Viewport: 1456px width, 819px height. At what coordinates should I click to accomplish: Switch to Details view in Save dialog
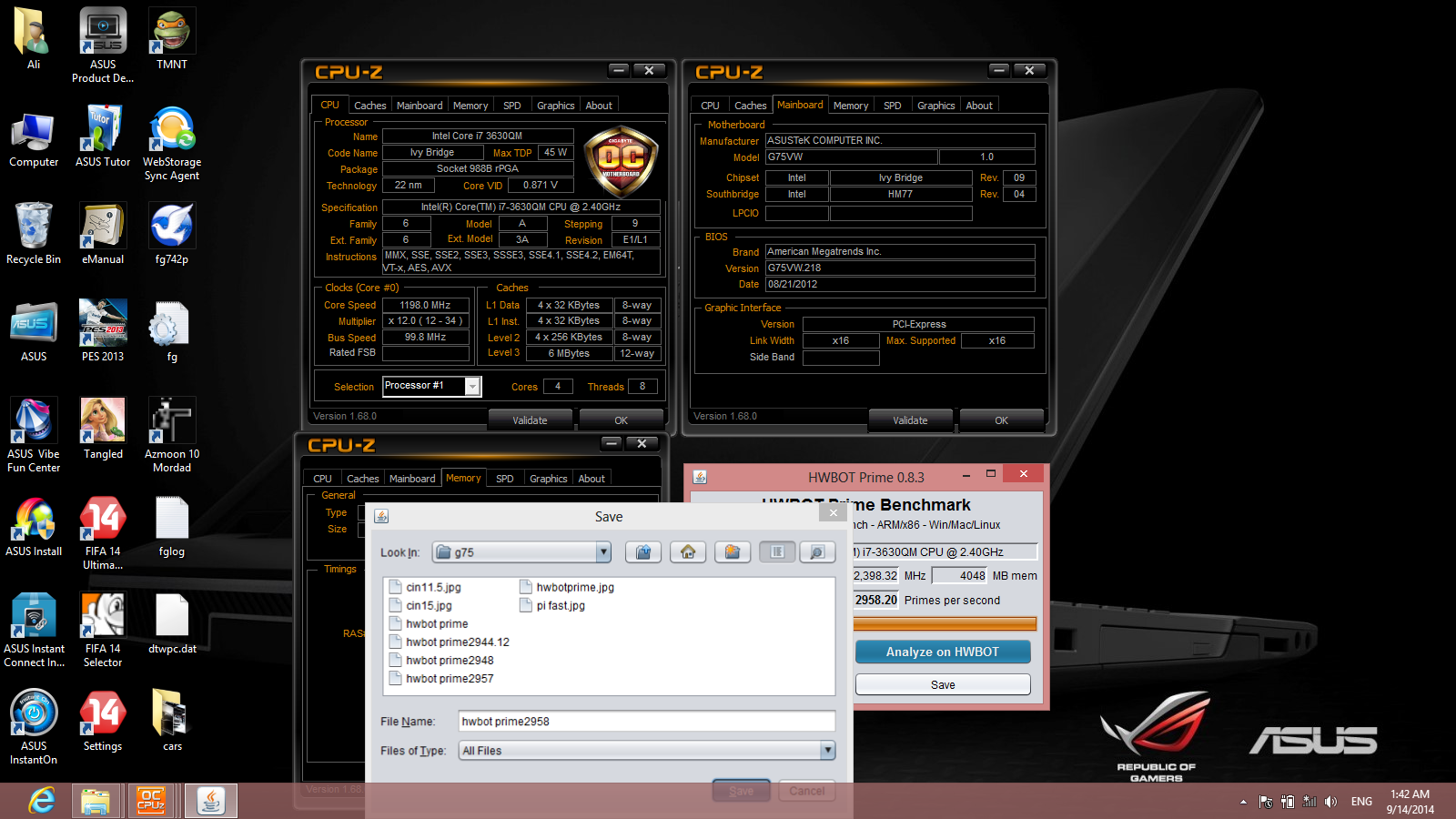point(817,552)
